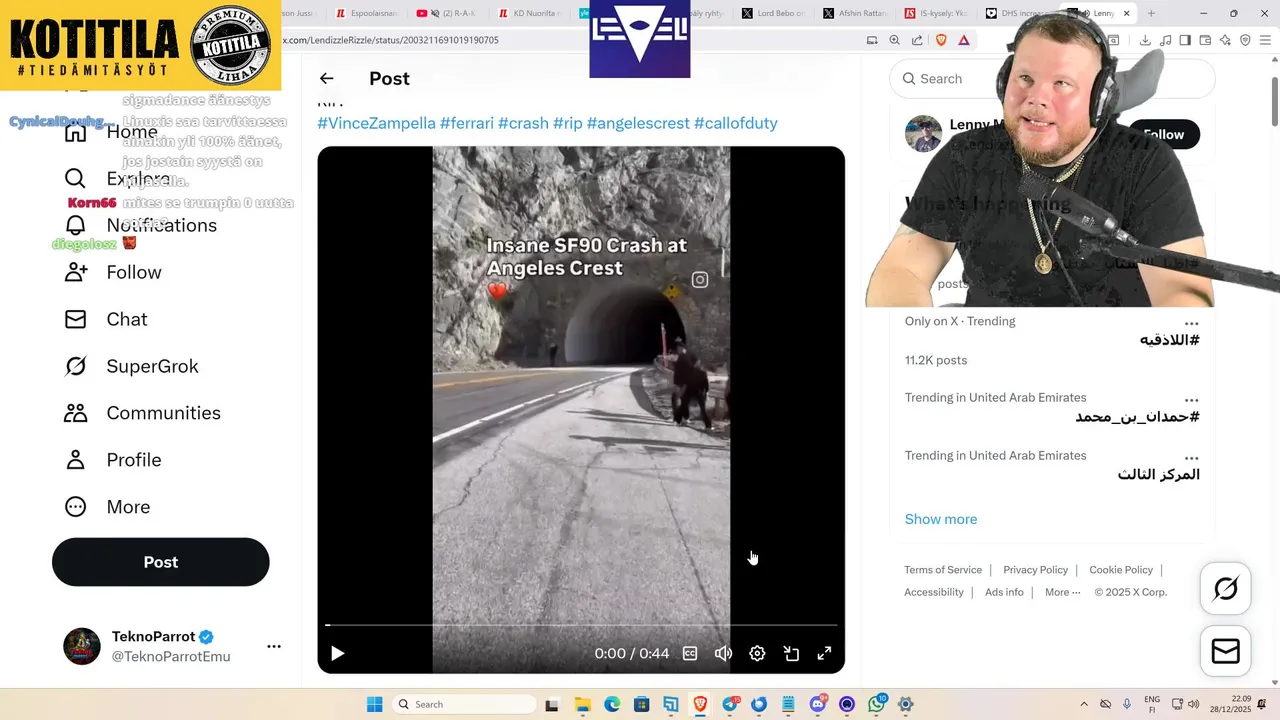
Task: Open the video settings gear
Action: point(757,653)
